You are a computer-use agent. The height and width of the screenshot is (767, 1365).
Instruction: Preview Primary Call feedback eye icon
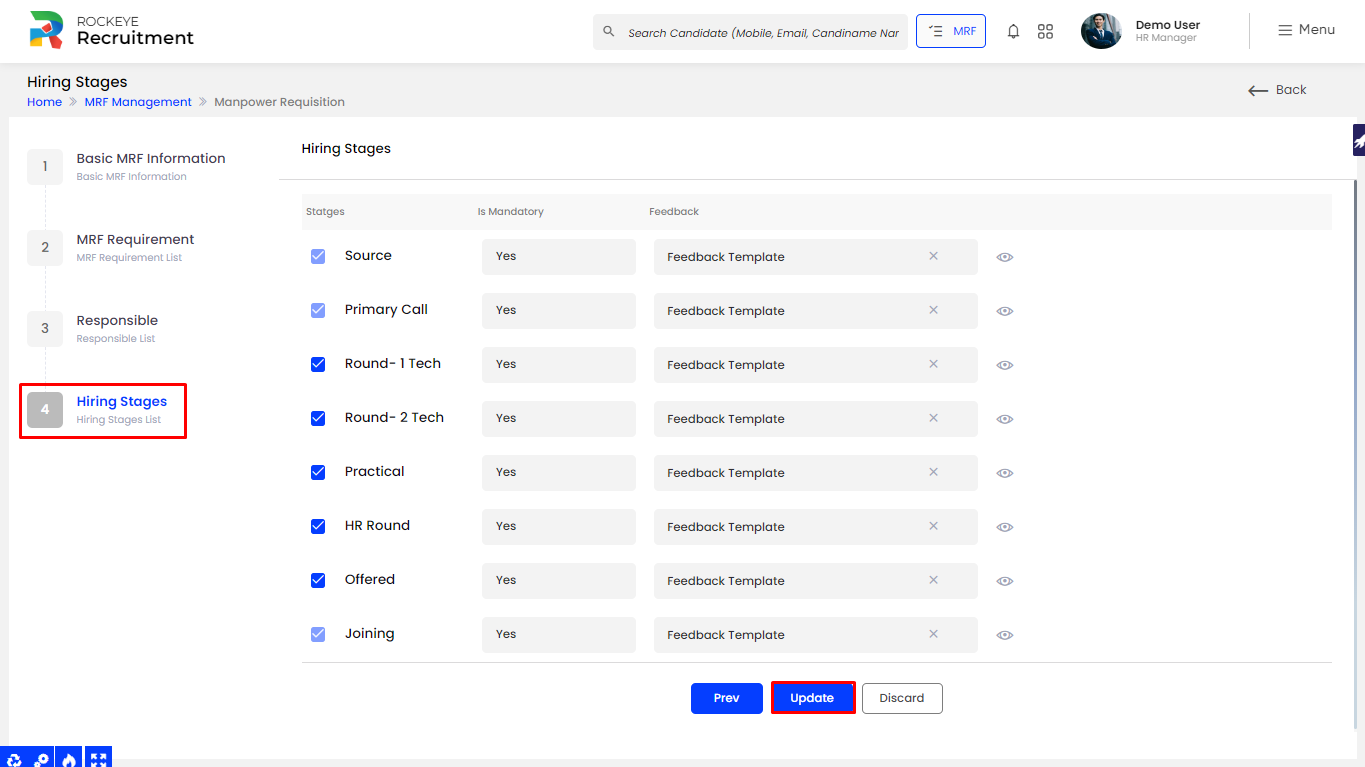pos(1005,311)
